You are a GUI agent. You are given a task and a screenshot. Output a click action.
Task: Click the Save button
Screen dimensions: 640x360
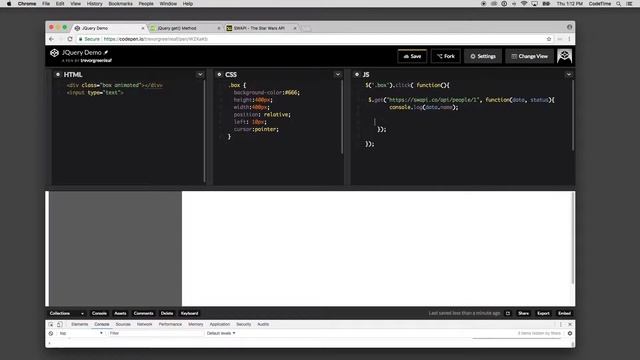(412, 56)
